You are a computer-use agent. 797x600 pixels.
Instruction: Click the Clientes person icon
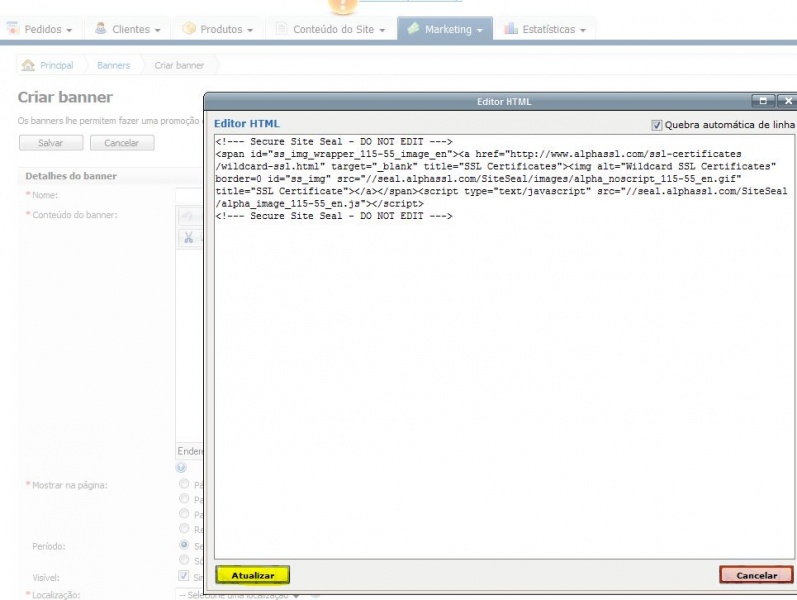coord(101,28)
